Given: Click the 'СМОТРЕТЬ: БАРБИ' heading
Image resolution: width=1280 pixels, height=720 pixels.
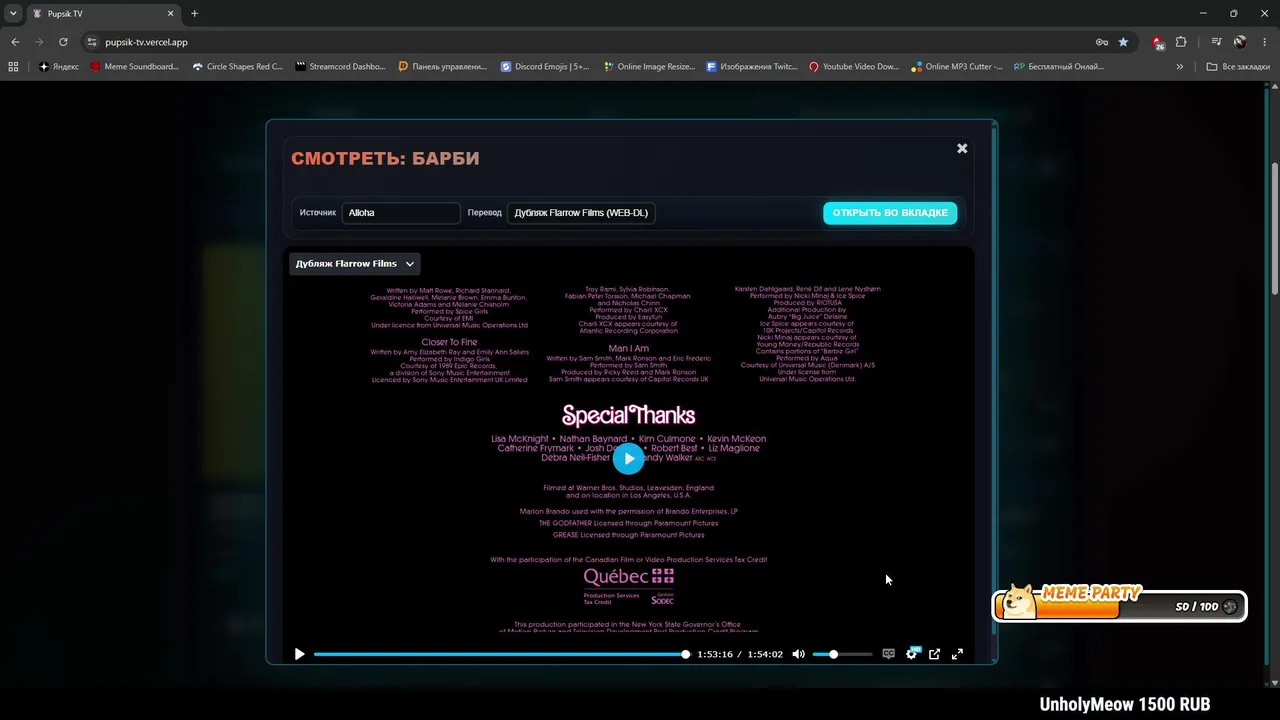Looking at the screenshot, I should (385, 158).
